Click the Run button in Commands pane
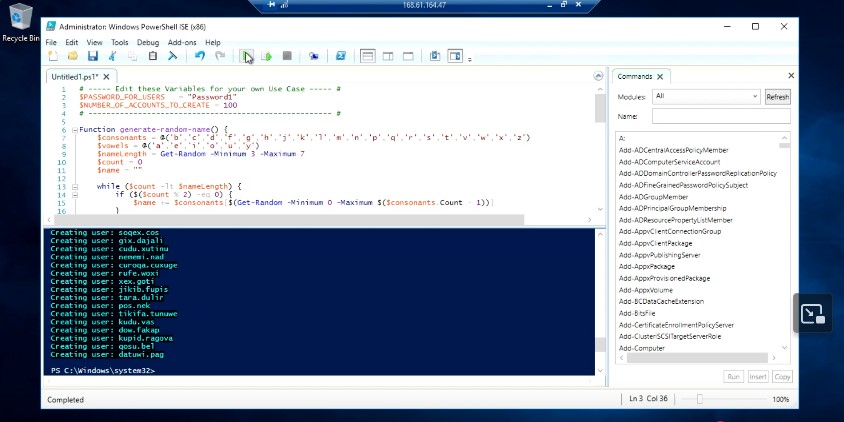Image resolution: width=844 pixels, height=422 pixels. pos(733,377)
